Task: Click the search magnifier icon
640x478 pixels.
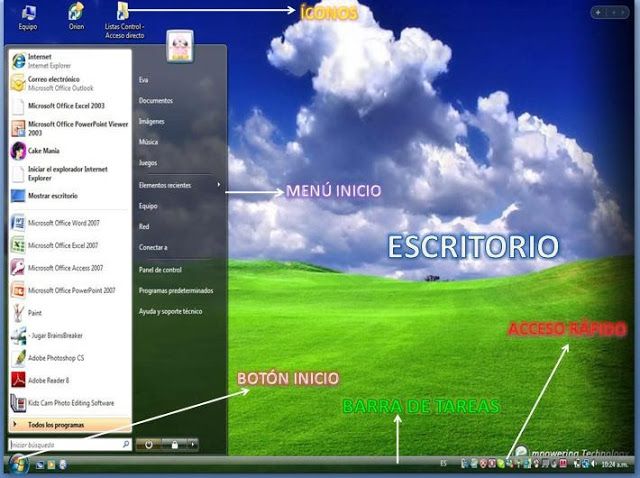Action: (126, 444)
